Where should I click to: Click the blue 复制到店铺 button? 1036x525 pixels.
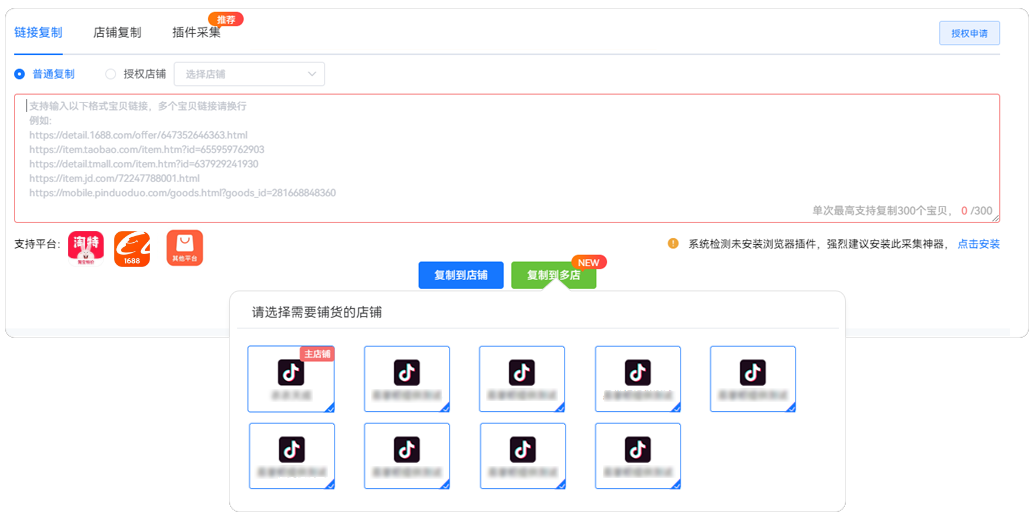(x=461, y=275)
